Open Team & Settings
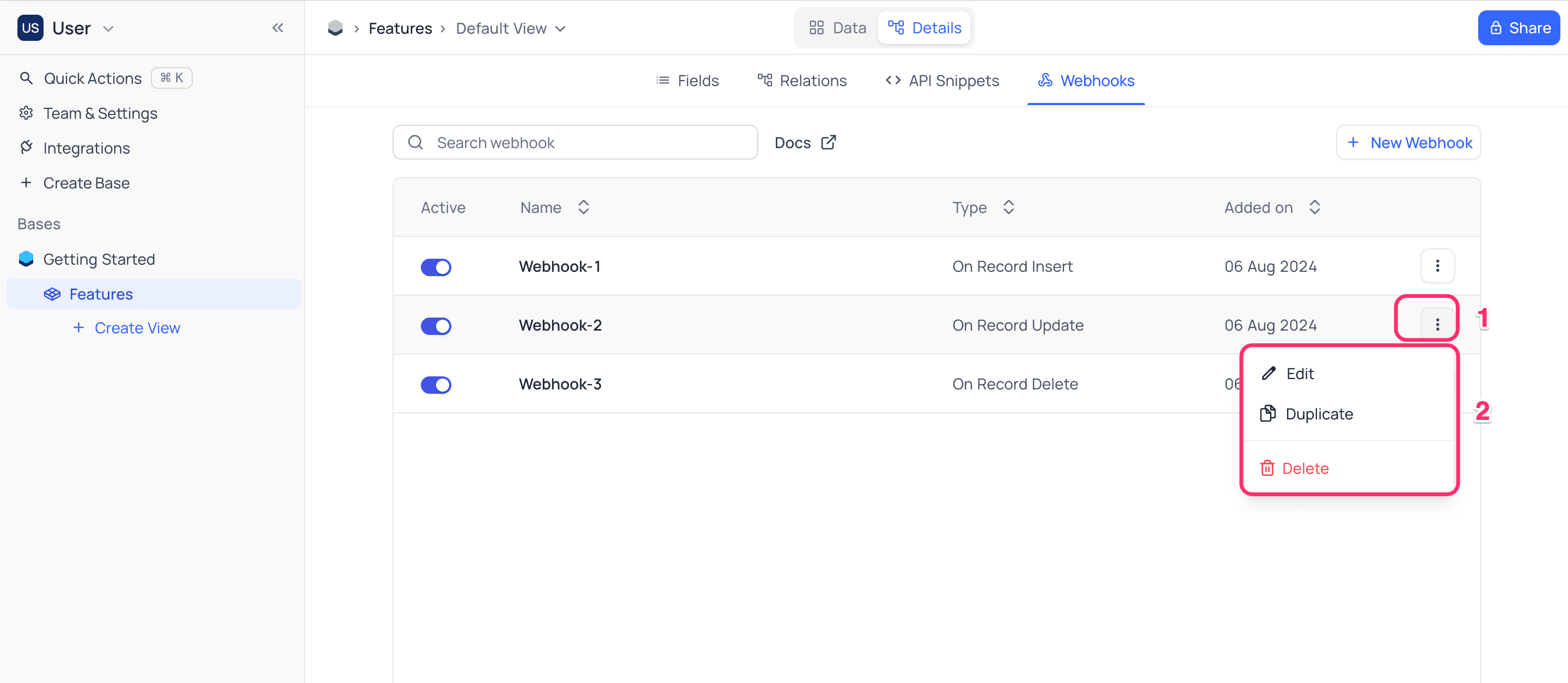This screenshot has height=683, width=1568. pyautogui.click(x=100, y=113)
